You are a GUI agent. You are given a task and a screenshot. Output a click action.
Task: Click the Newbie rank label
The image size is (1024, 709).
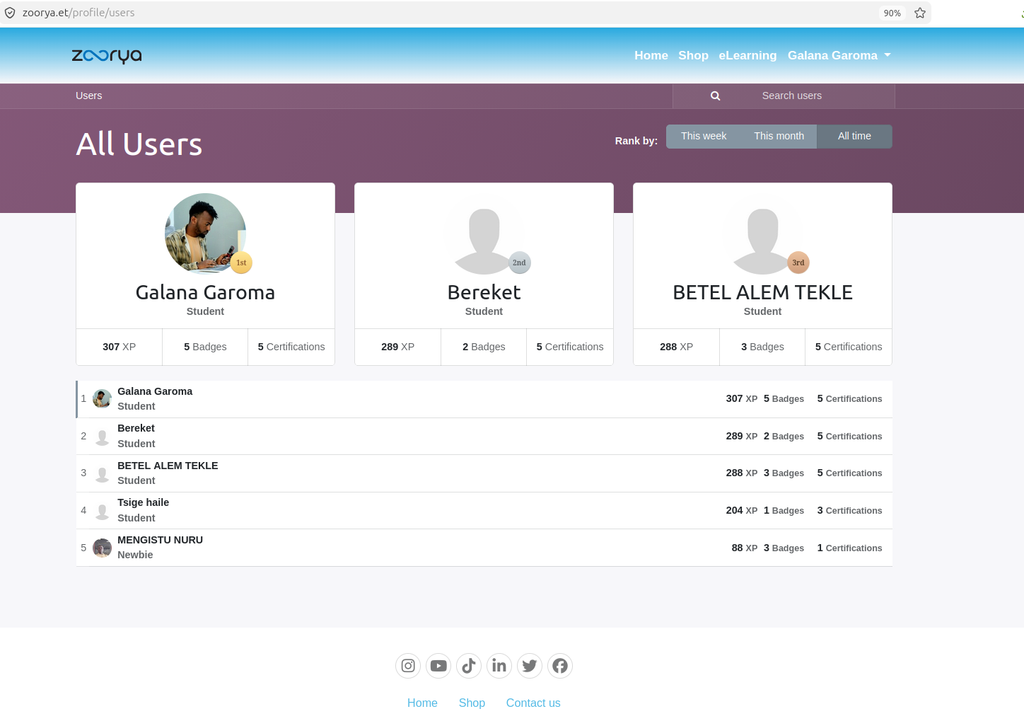(x=135, y=555)
